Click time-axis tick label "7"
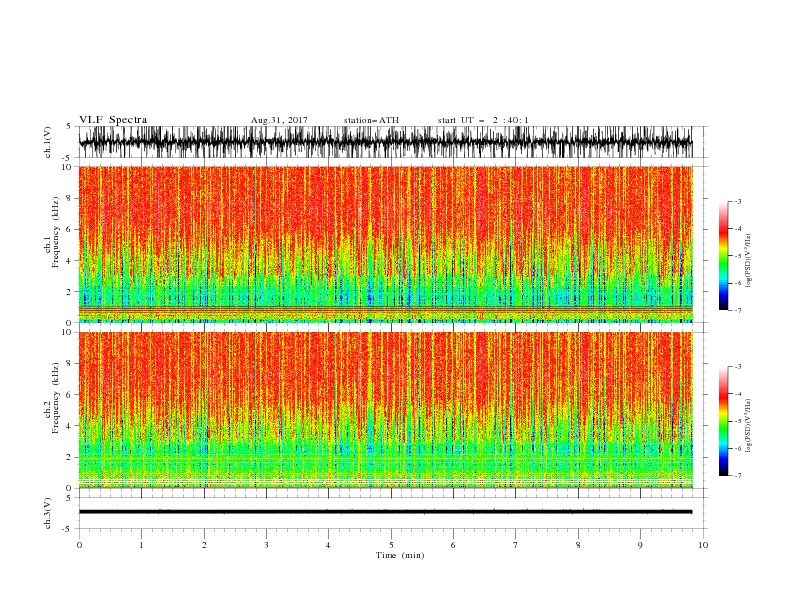 pyautogui.click(x=516, y=545)
